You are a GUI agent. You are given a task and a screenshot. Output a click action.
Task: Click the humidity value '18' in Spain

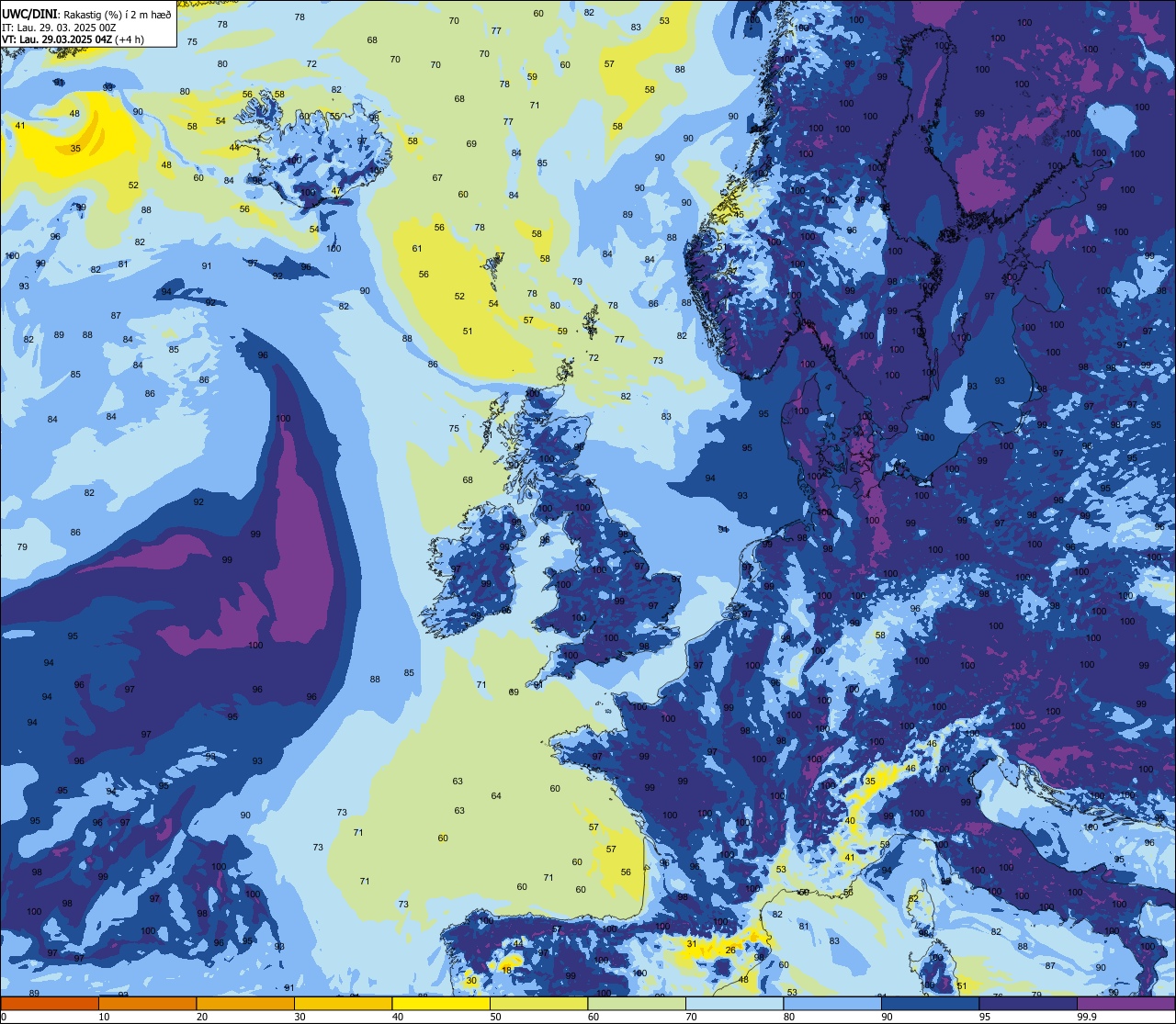coord(506,970)
